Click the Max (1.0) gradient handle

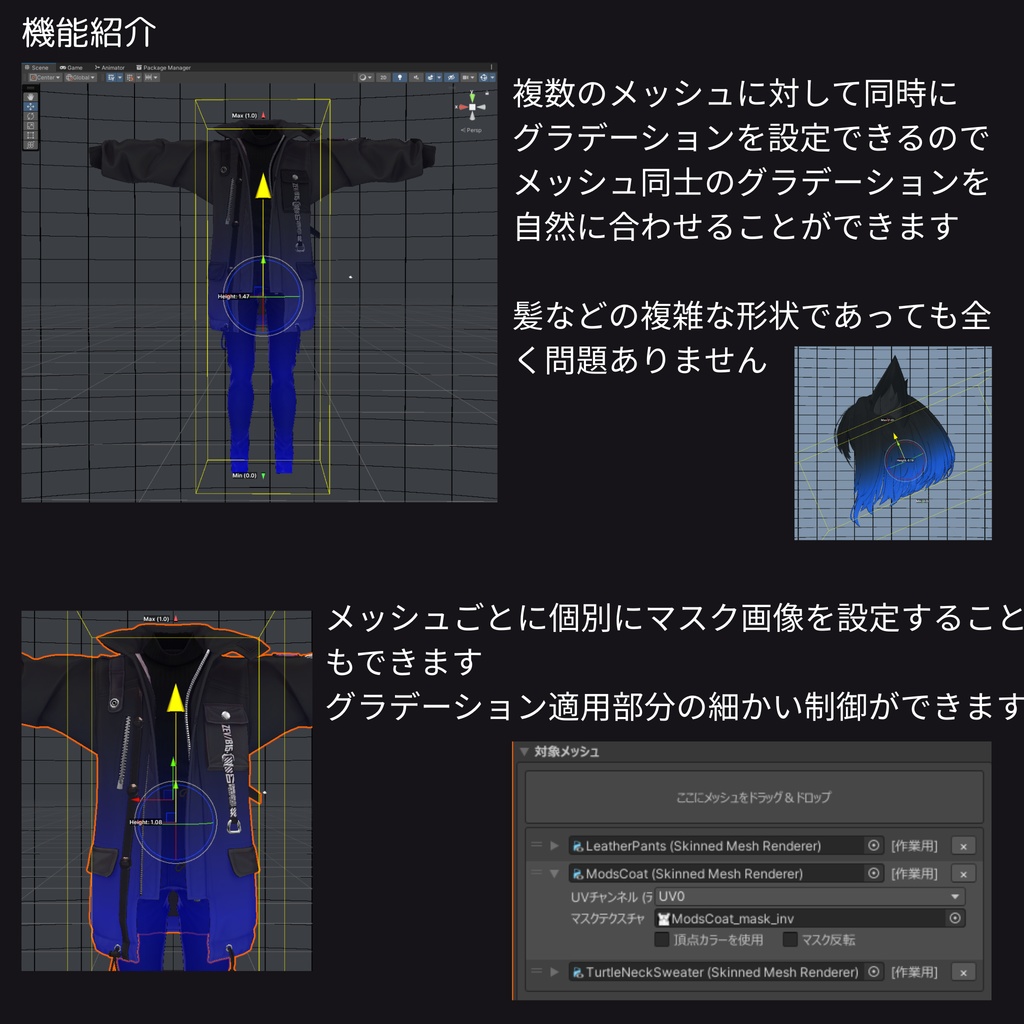(262, 114)
